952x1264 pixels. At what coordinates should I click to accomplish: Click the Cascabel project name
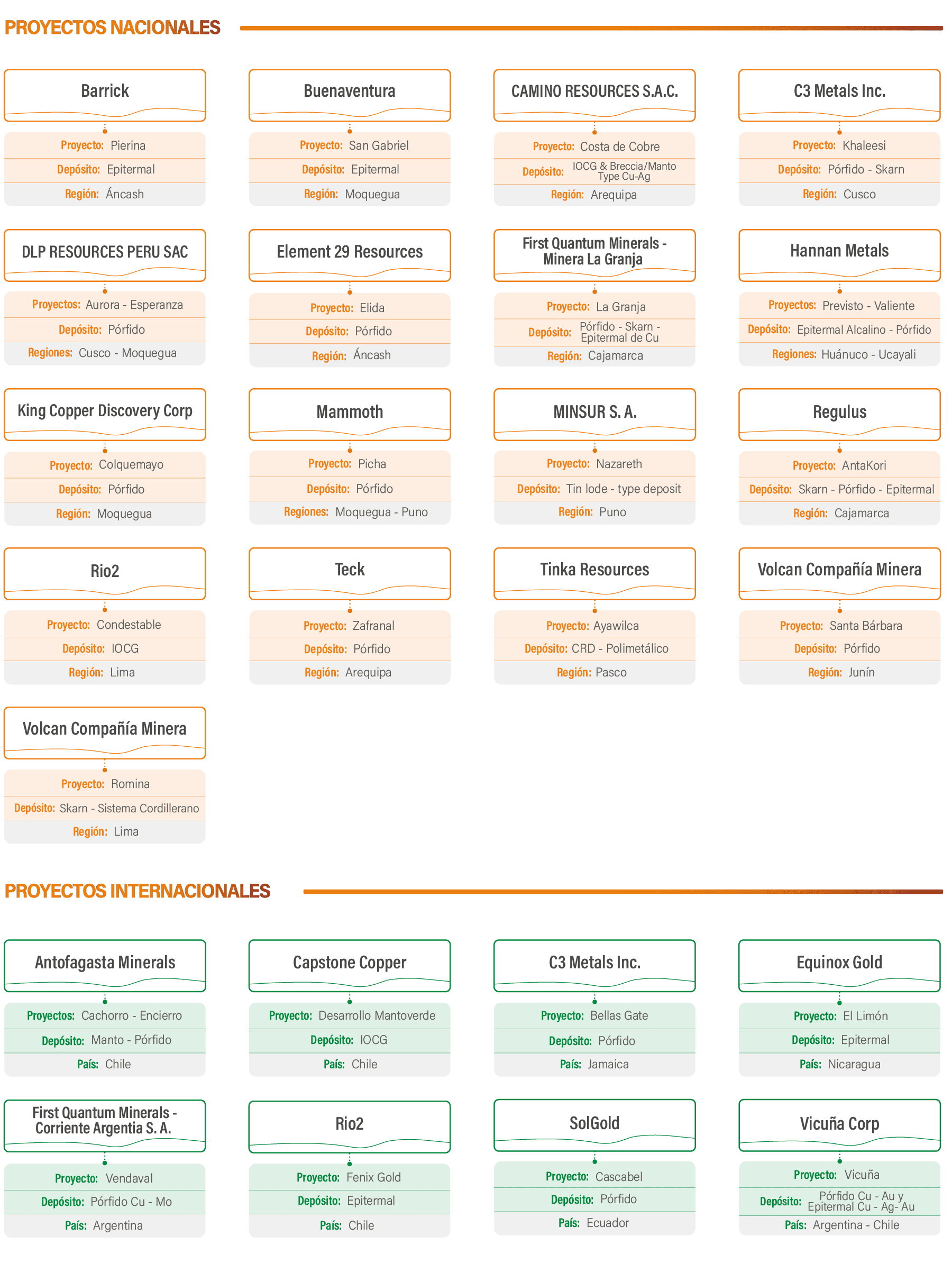[619, 1177]
